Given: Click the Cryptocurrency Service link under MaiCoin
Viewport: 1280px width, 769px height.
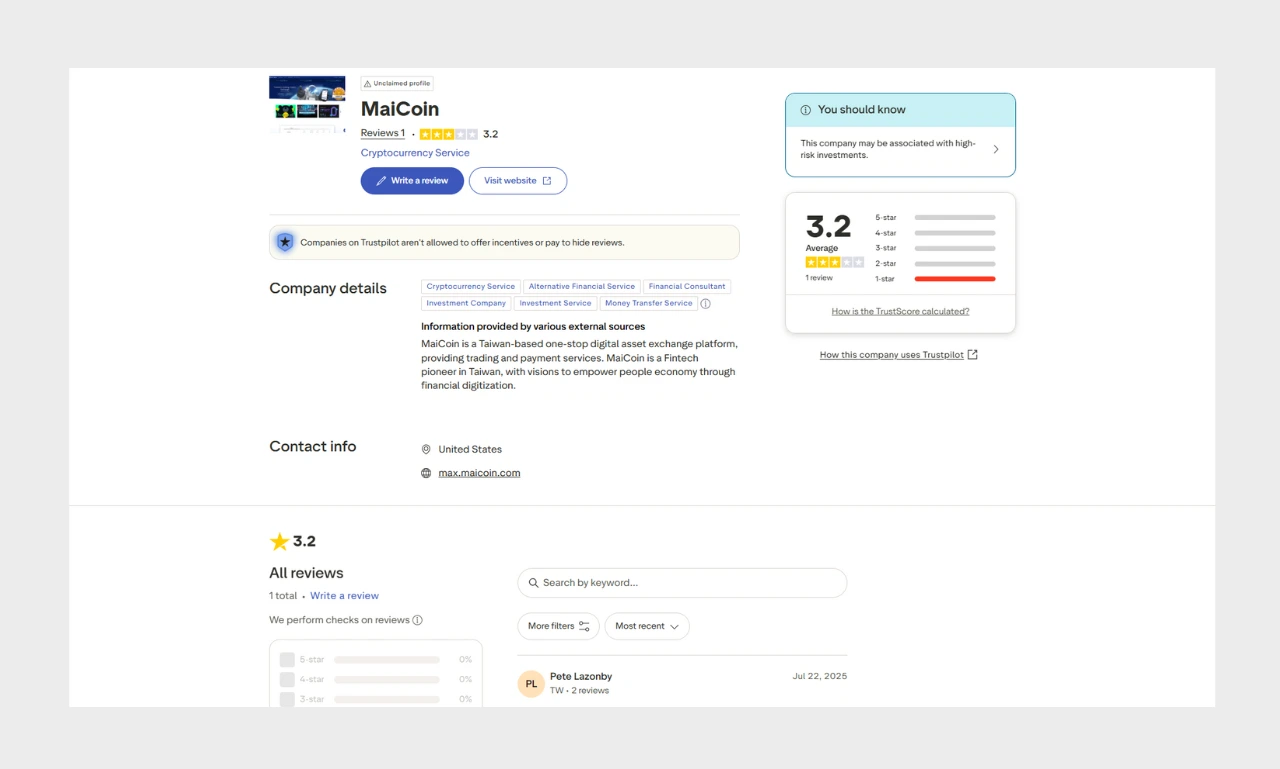Looking at the screenshot, I should pyautogui.click(x=415, y=153).
